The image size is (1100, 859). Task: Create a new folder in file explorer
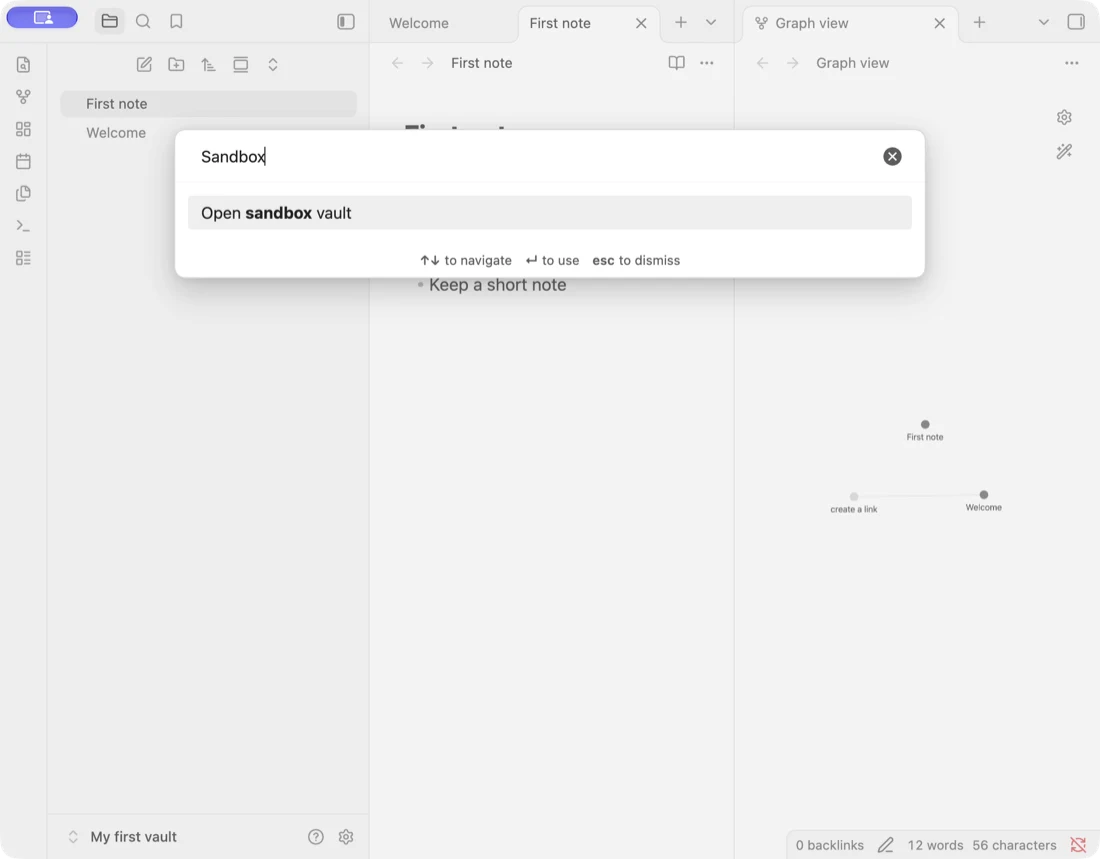pos(176,65)
